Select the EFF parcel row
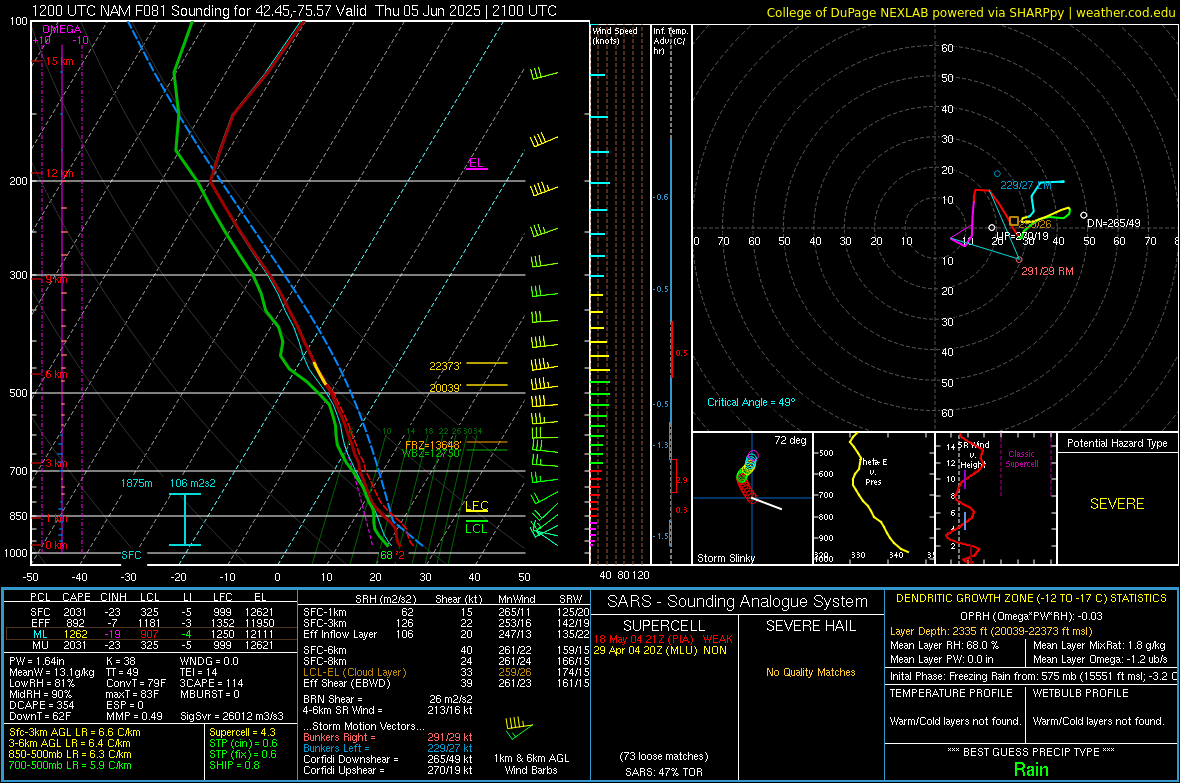This screenshot has height=783, width=1180. click(x=151, y=623)
